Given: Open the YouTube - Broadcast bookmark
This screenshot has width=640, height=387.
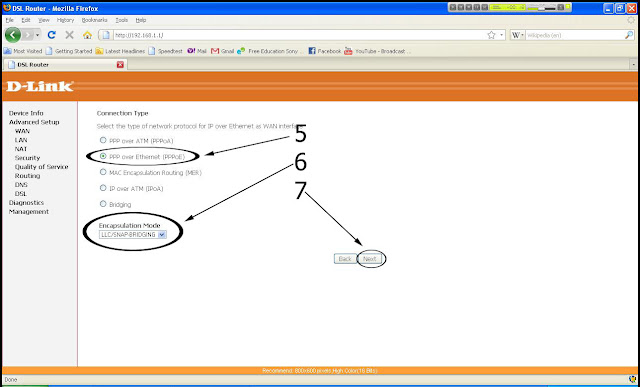Looking at the screenshot, I should [x=378, y=51].
